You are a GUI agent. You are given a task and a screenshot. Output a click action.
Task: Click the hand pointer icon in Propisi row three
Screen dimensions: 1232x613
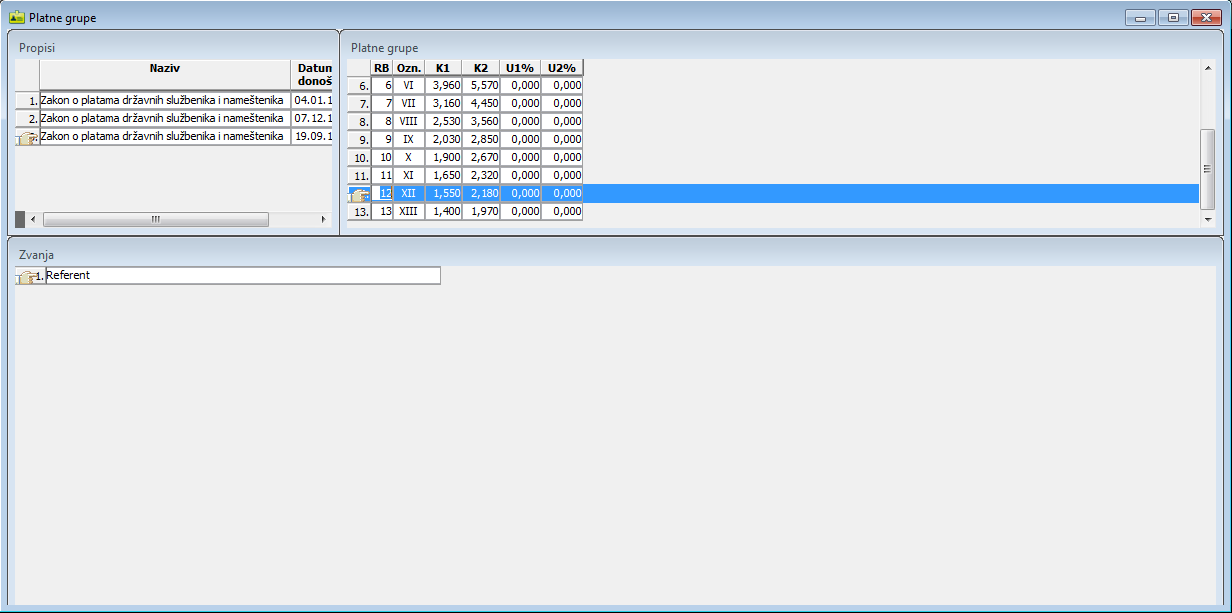click(x=27, y=138)
